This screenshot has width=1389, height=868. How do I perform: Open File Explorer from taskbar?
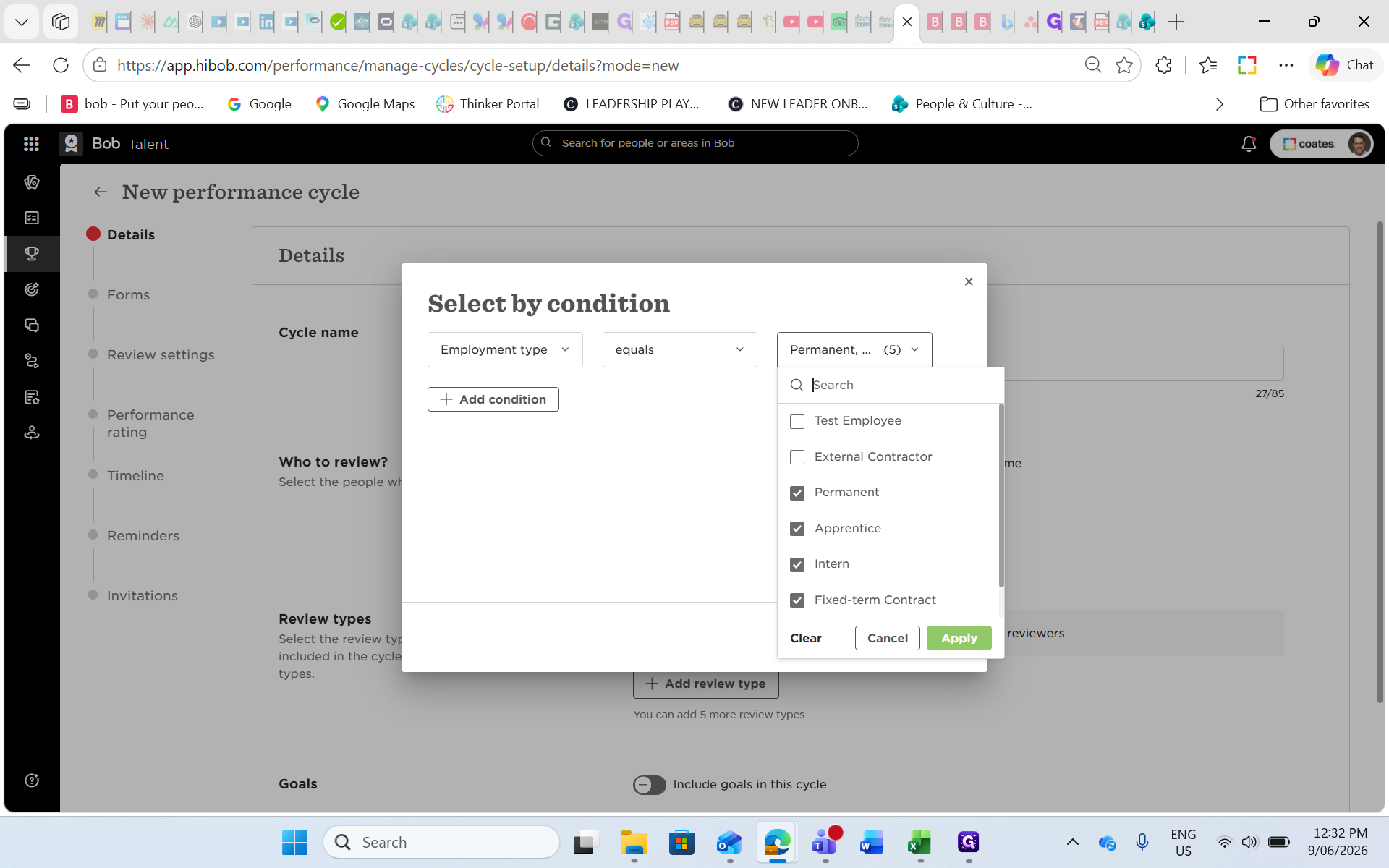[x=634, y=842]
